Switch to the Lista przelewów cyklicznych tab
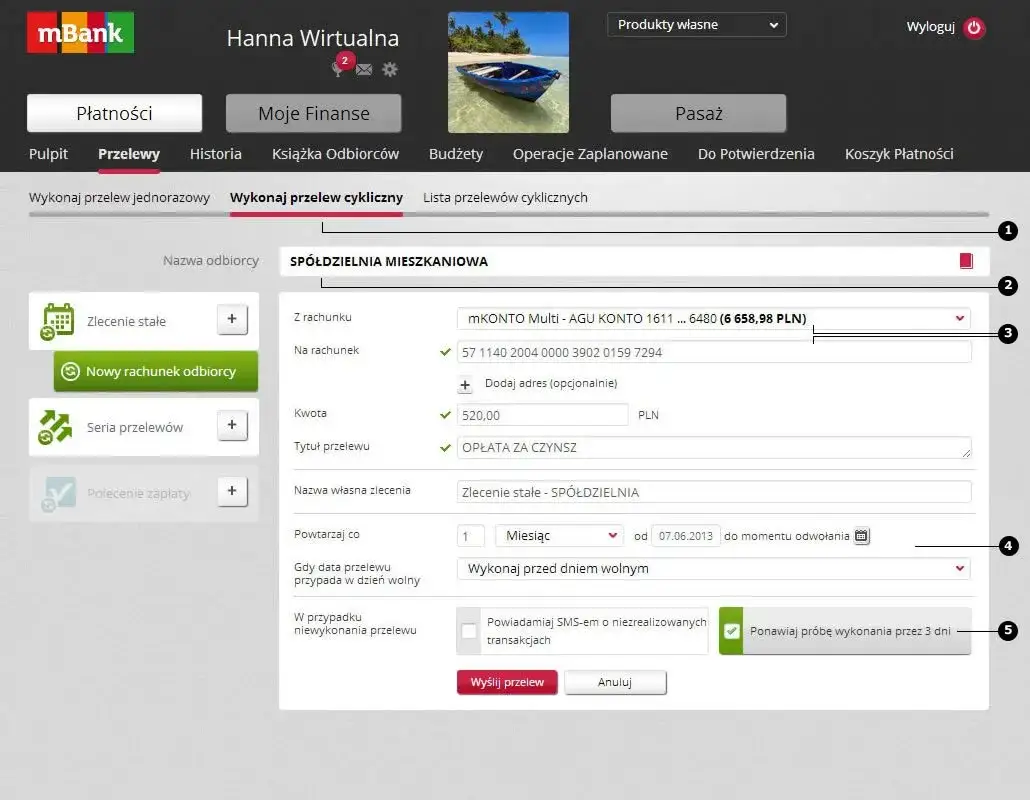The image size is (1030, 800). pyautogui.click(x=504, y=197)
